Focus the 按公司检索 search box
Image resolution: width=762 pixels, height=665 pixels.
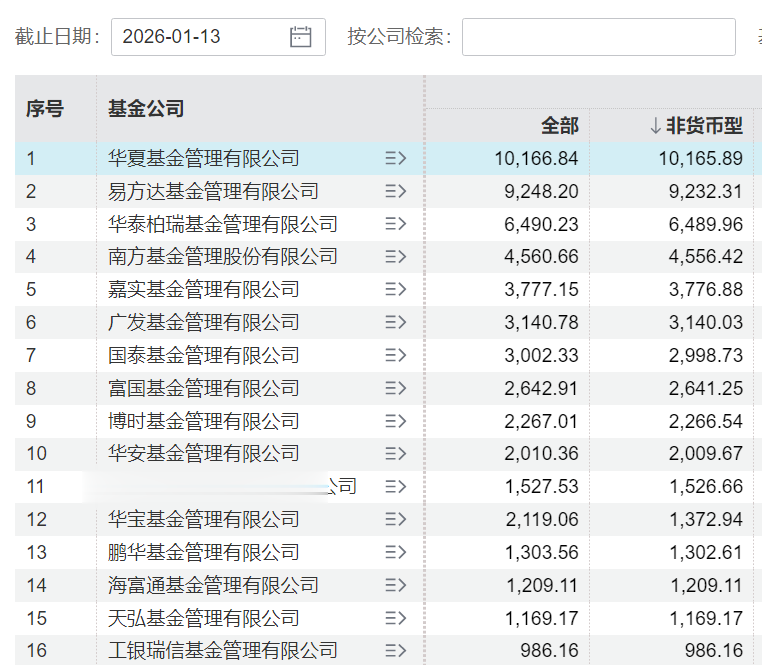click(599, 37)
